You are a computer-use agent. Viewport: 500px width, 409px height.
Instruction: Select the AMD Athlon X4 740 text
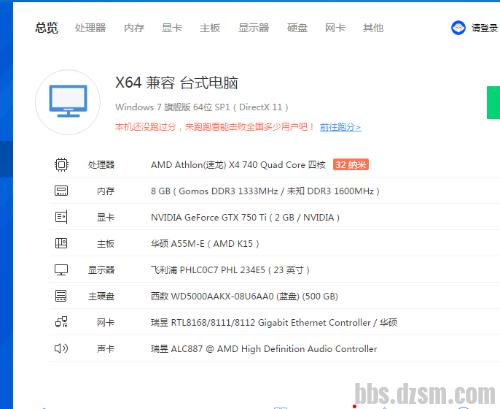[238, 165]
